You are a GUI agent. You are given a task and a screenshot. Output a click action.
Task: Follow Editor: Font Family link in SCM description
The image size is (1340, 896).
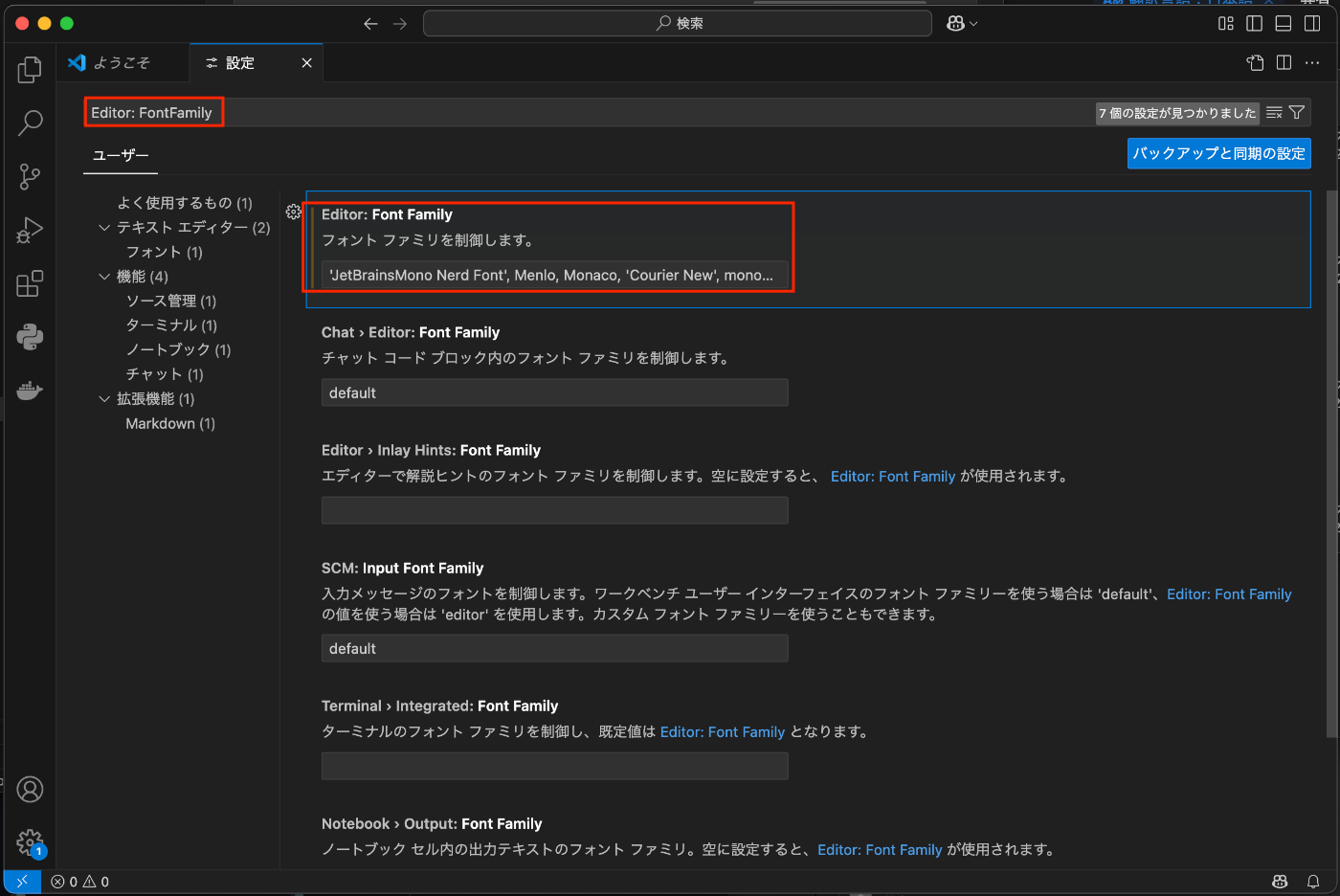(x=1229, y=594)
